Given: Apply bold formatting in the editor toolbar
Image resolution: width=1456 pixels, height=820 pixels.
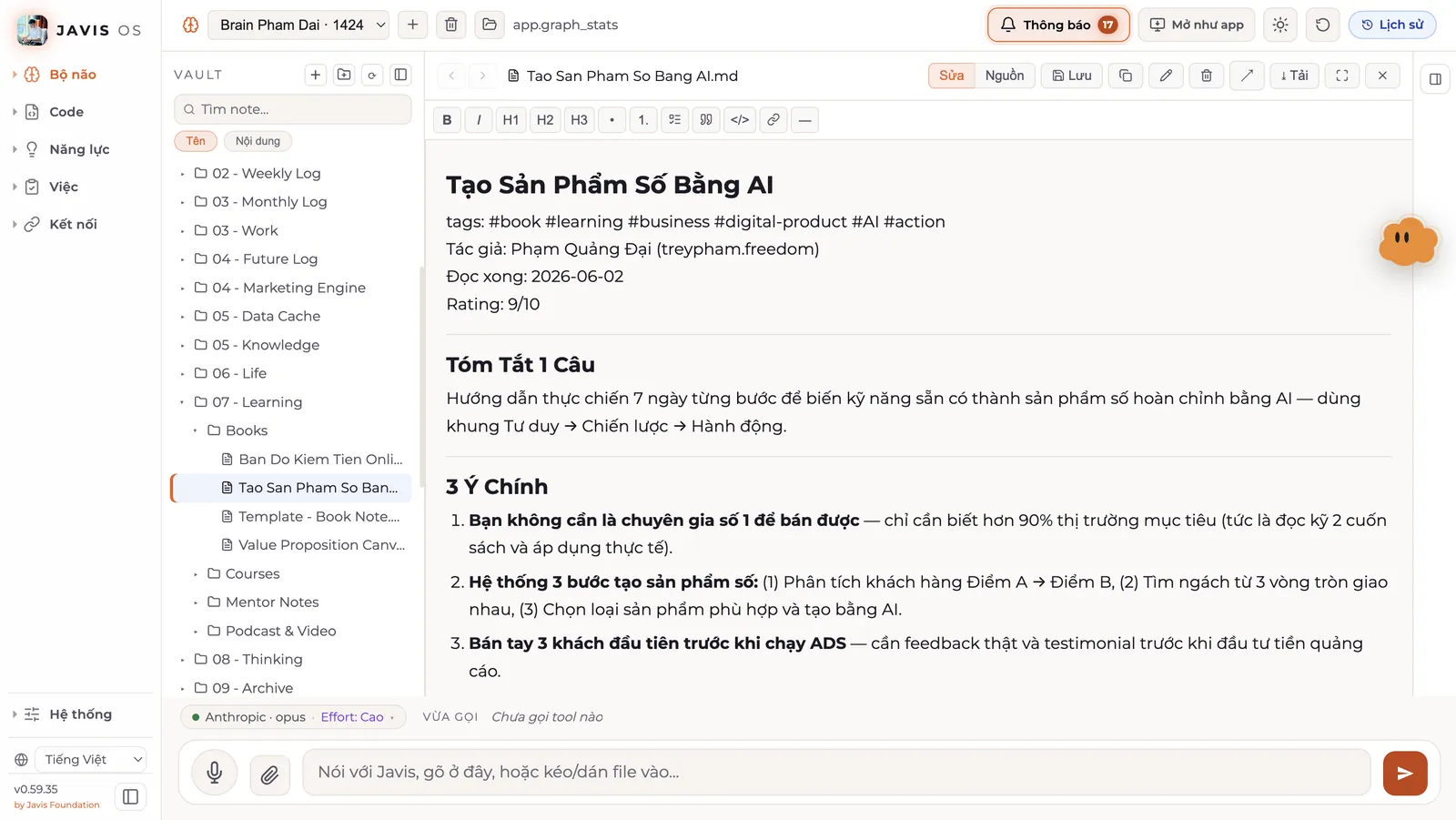Looking at the screenshot, I should pos(447,119).
